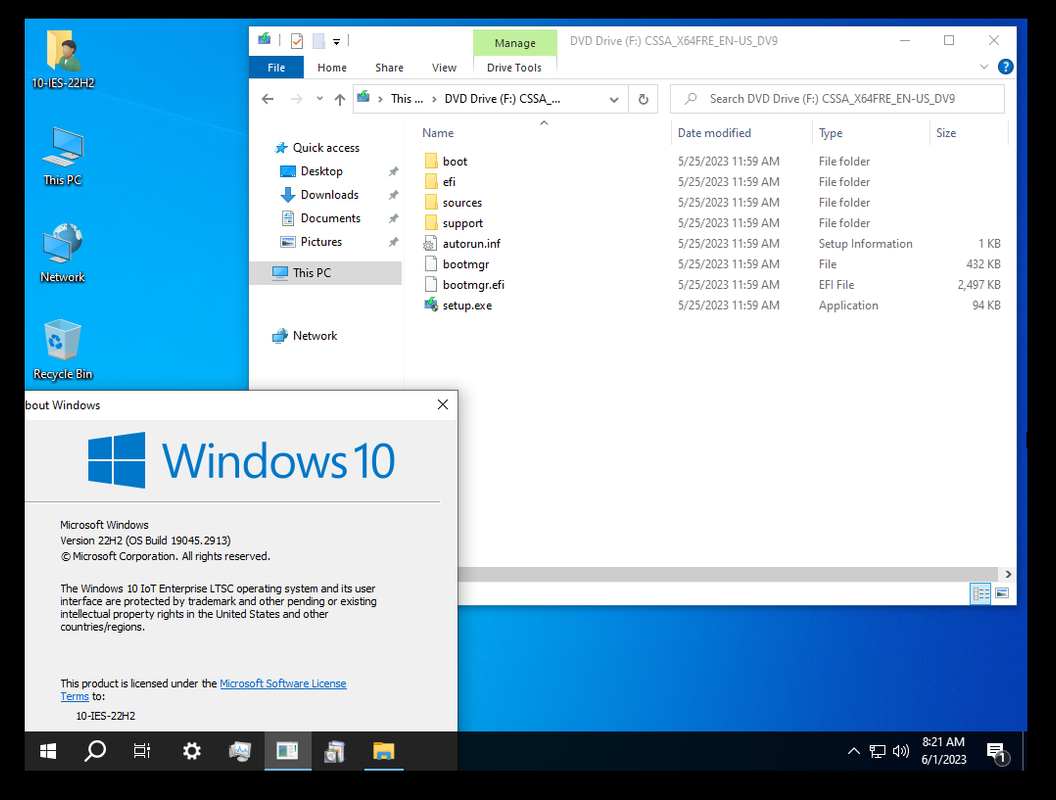Click the Properties quick access toolbar icon

point(296,40)
